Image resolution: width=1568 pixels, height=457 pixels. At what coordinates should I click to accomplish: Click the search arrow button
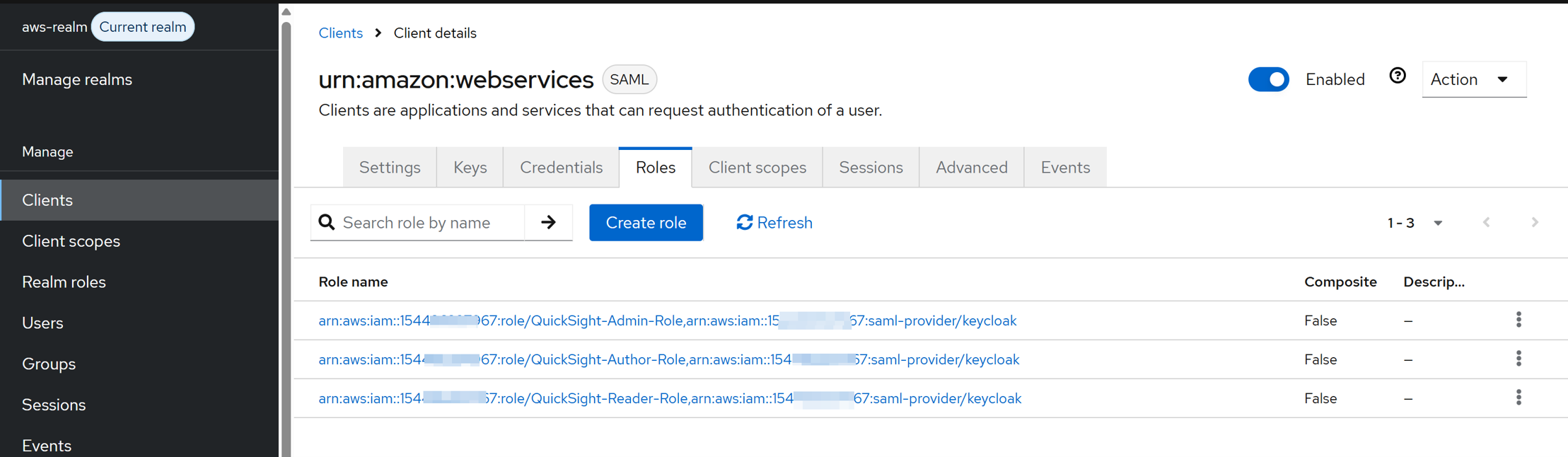tap(548, 223)
